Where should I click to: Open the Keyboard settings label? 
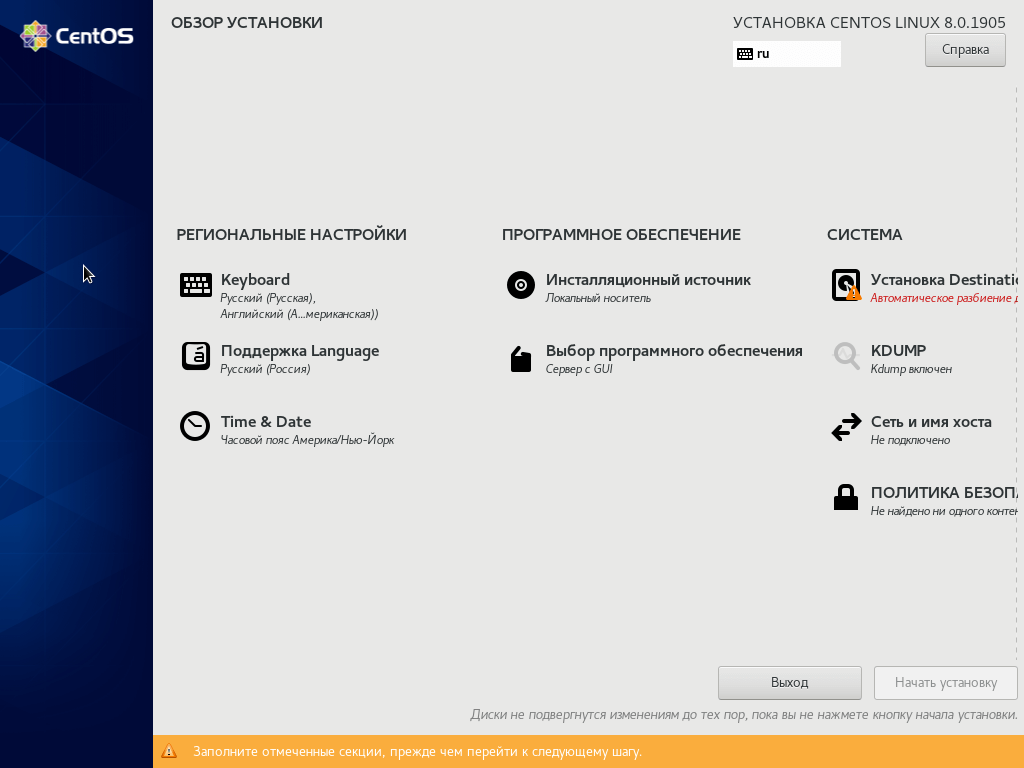(x=255, y=280)
